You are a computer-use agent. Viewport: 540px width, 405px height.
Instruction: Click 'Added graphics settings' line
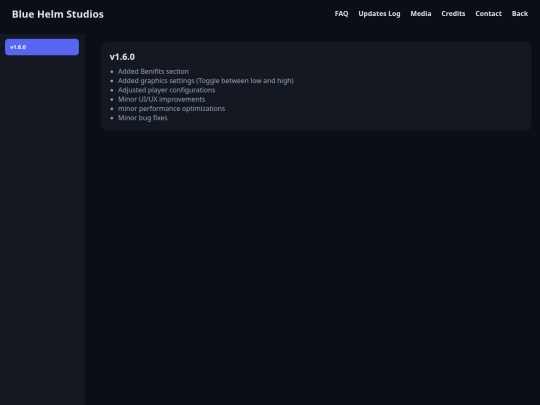pos(206,81)
